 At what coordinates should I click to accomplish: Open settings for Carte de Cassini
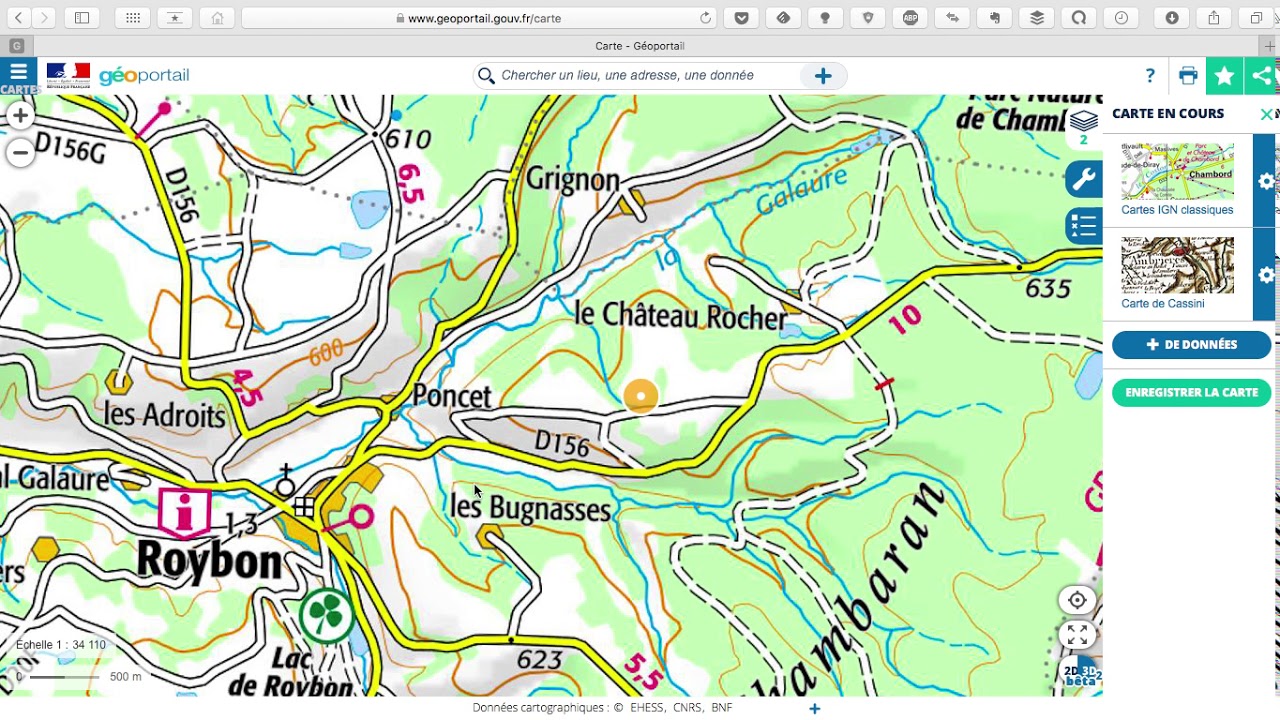1266,275
